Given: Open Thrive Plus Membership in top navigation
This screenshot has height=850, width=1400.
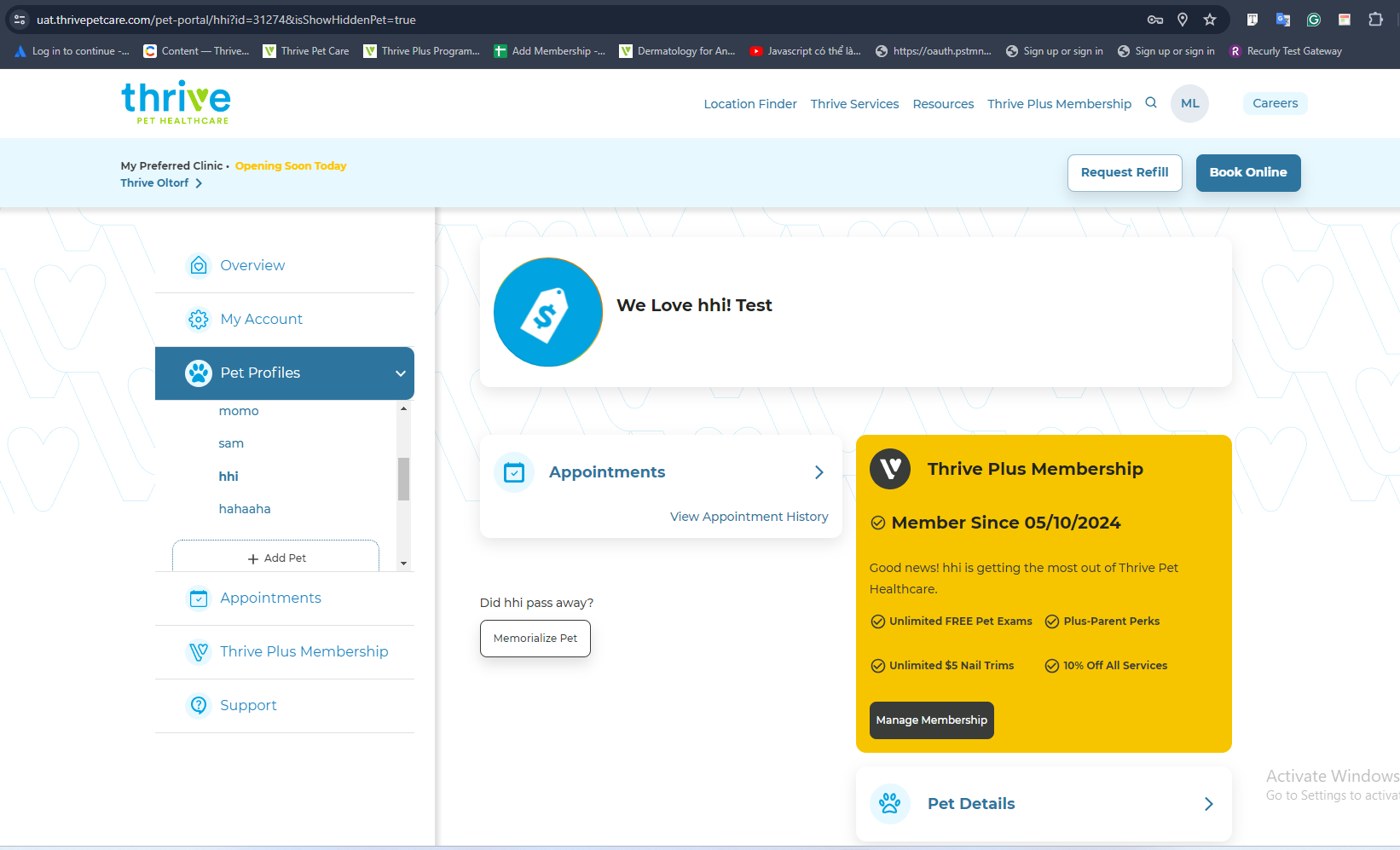Looking at the screenshot, I should (x=1059, y=104).
